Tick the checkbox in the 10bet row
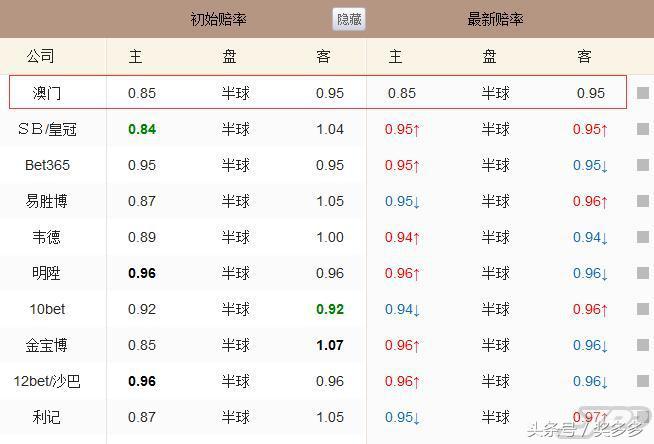Screen dimensions: 654x444 coord(643,309)
